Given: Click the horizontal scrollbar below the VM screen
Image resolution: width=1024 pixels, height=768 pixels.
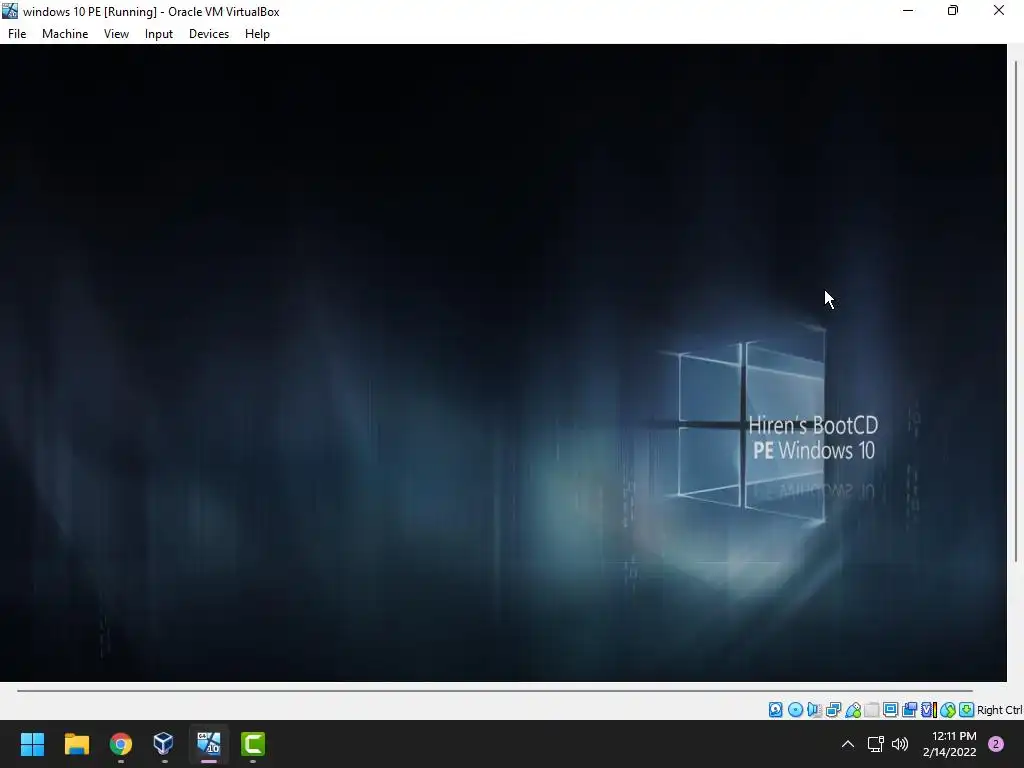Looking at the screenshot, I should click(495, 690).
